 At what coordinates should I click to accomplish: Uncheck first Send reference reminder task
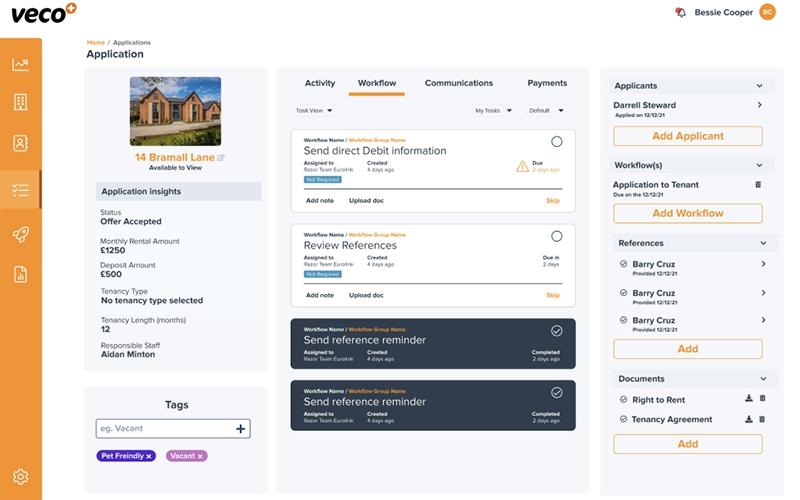tap(557, 331)
